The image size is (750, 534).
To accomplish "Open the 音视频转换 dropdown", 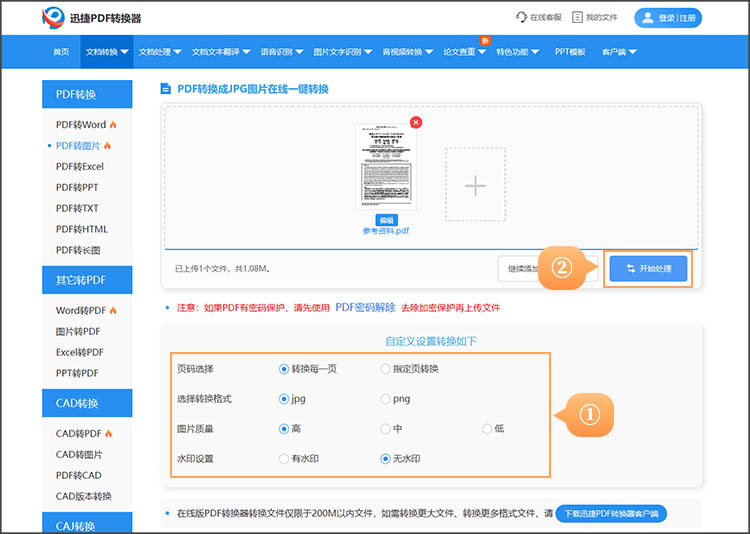I will pos(407,52).
